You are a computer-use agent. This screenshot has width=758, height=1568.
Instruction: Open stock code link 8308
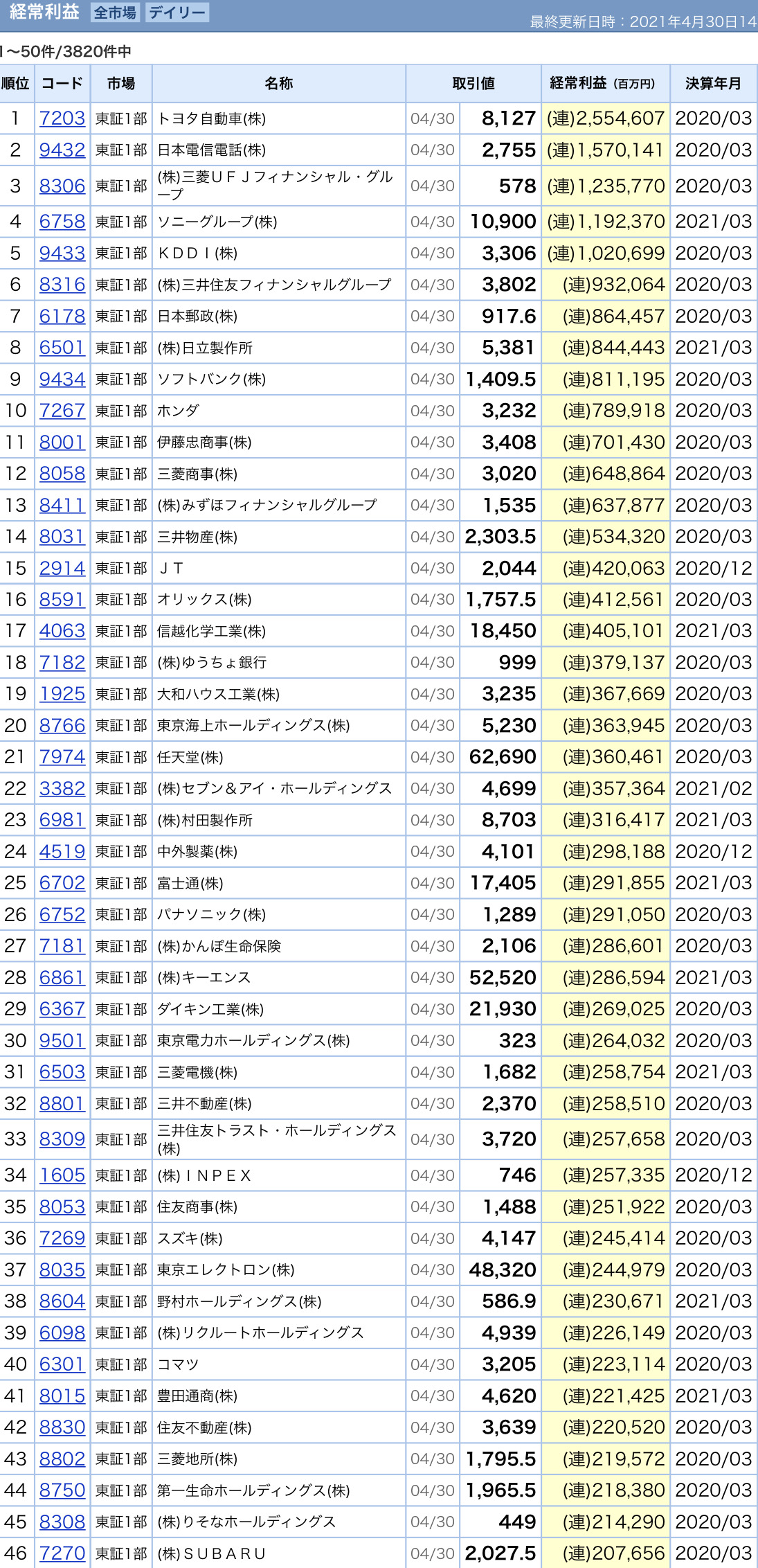click(62, 1522)
